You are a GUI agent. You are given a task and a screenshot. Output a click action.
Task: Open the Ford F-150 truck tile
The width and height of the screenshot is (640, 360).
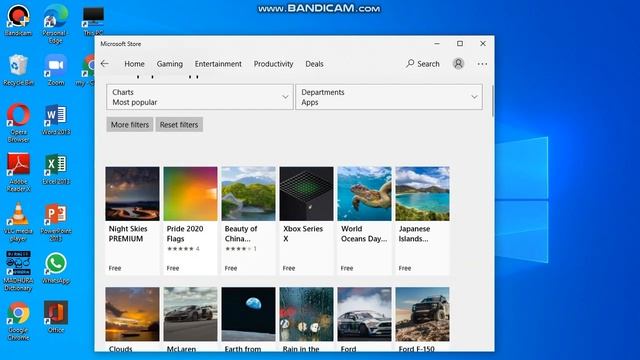tap(422, 319)
